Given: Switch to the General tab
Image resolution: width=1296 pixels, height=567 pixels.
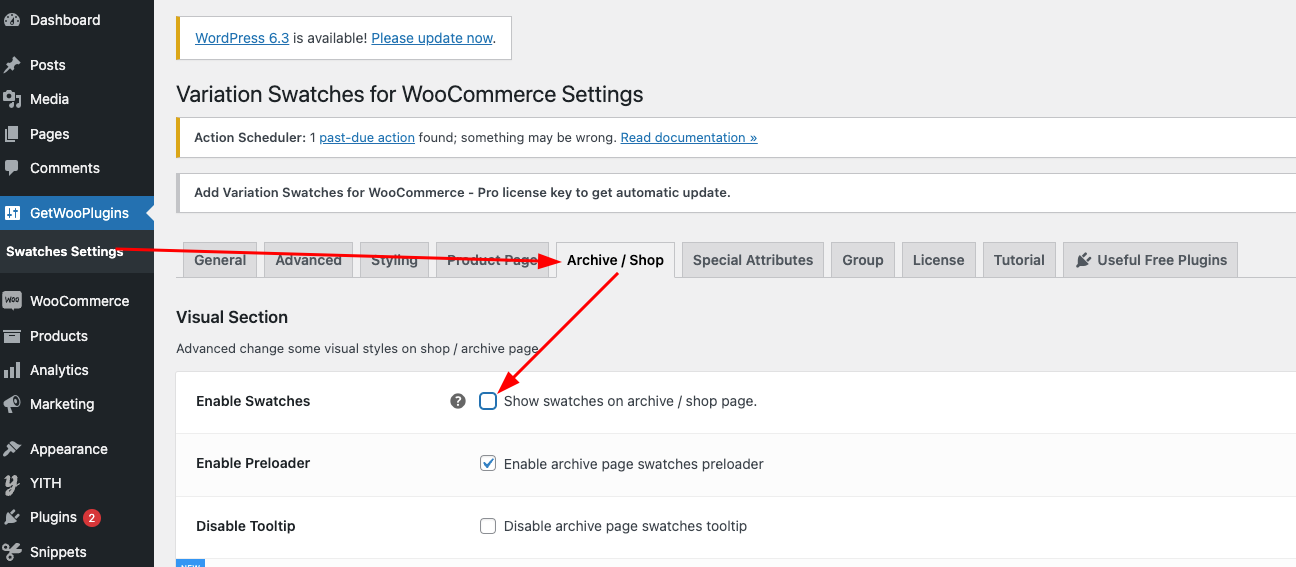Looking at the screenshot, I should tap(220, 260).
